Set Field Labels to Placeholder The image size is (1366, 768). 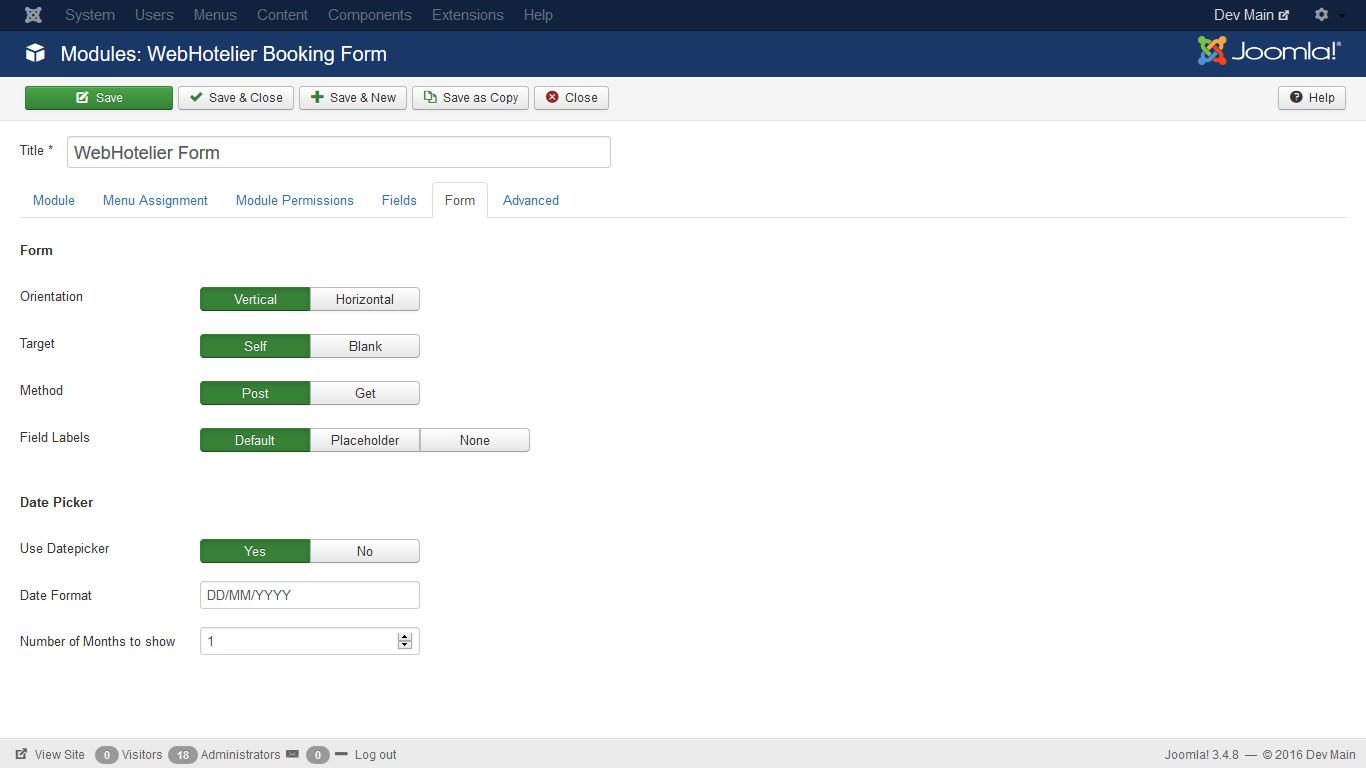(365, 440)
